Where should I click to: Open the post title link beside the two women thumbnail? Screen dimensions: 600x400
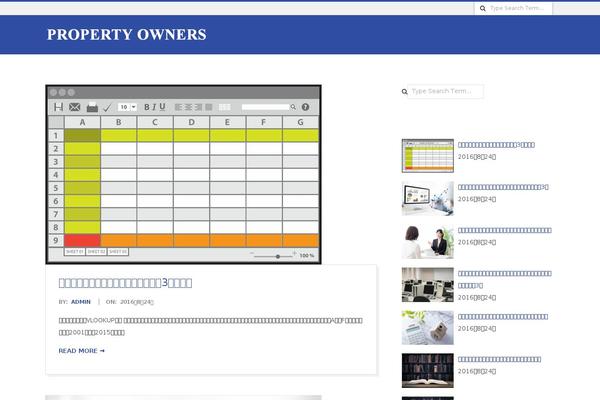505,230
